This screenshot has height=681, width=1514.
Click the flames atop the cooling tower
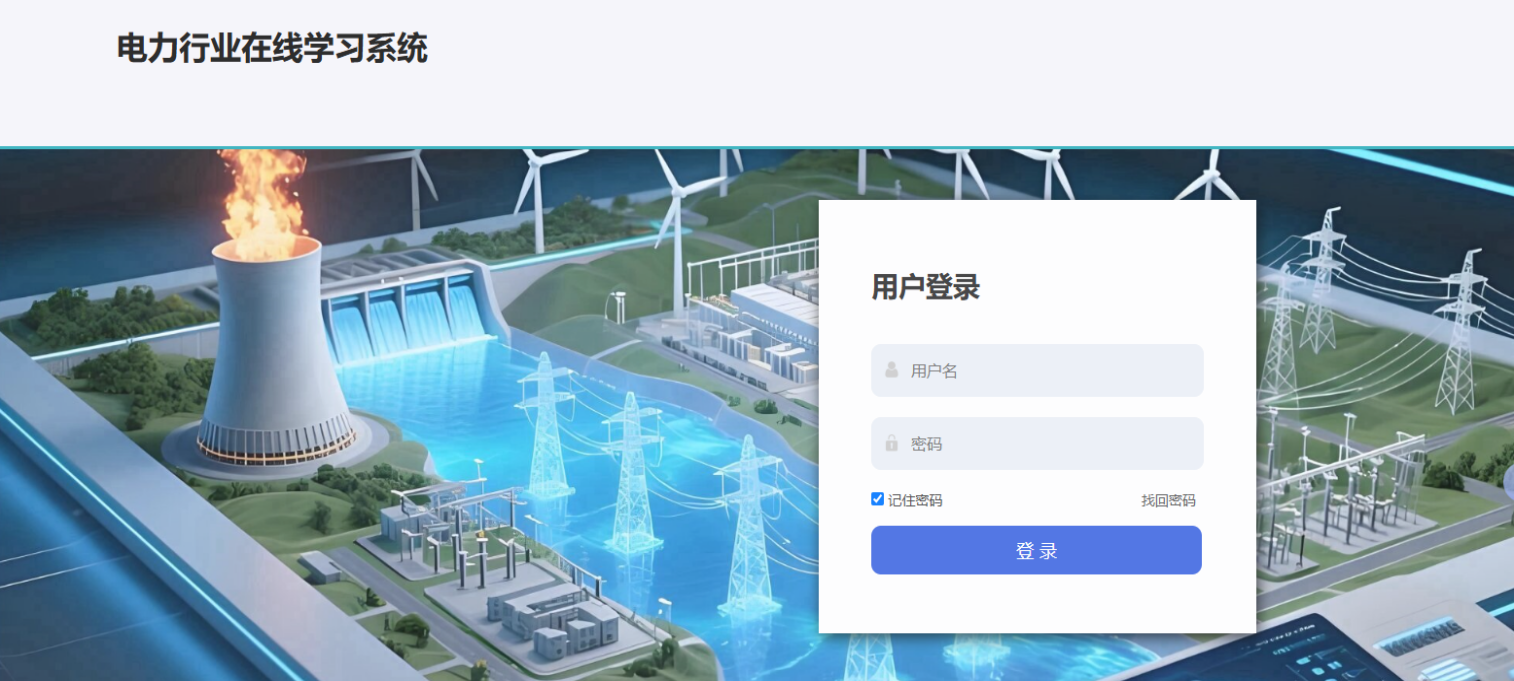tap(262, 198)
